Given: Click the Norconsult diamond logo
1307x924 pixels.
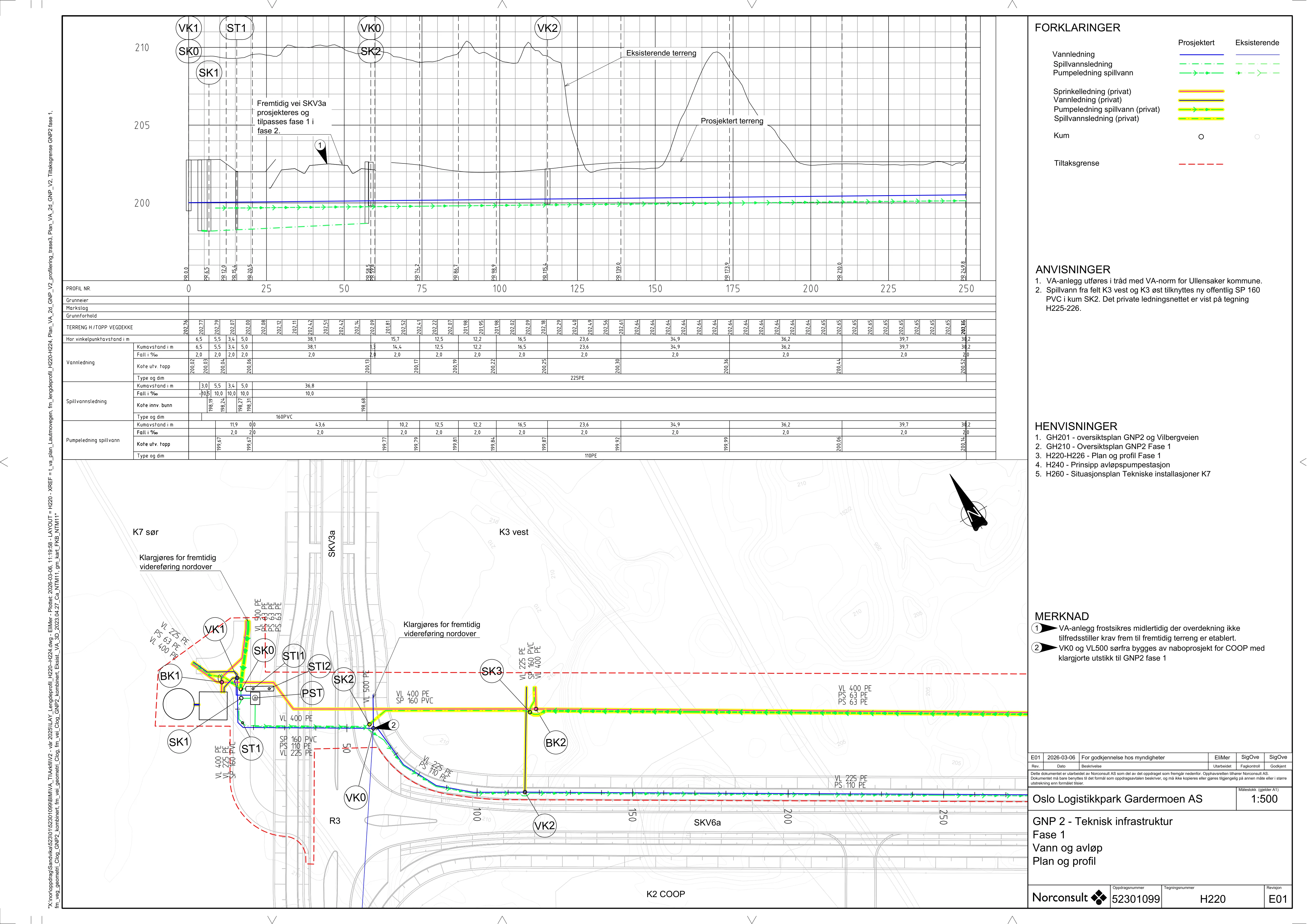Looking at the screenshot, I should (1098, 898).
